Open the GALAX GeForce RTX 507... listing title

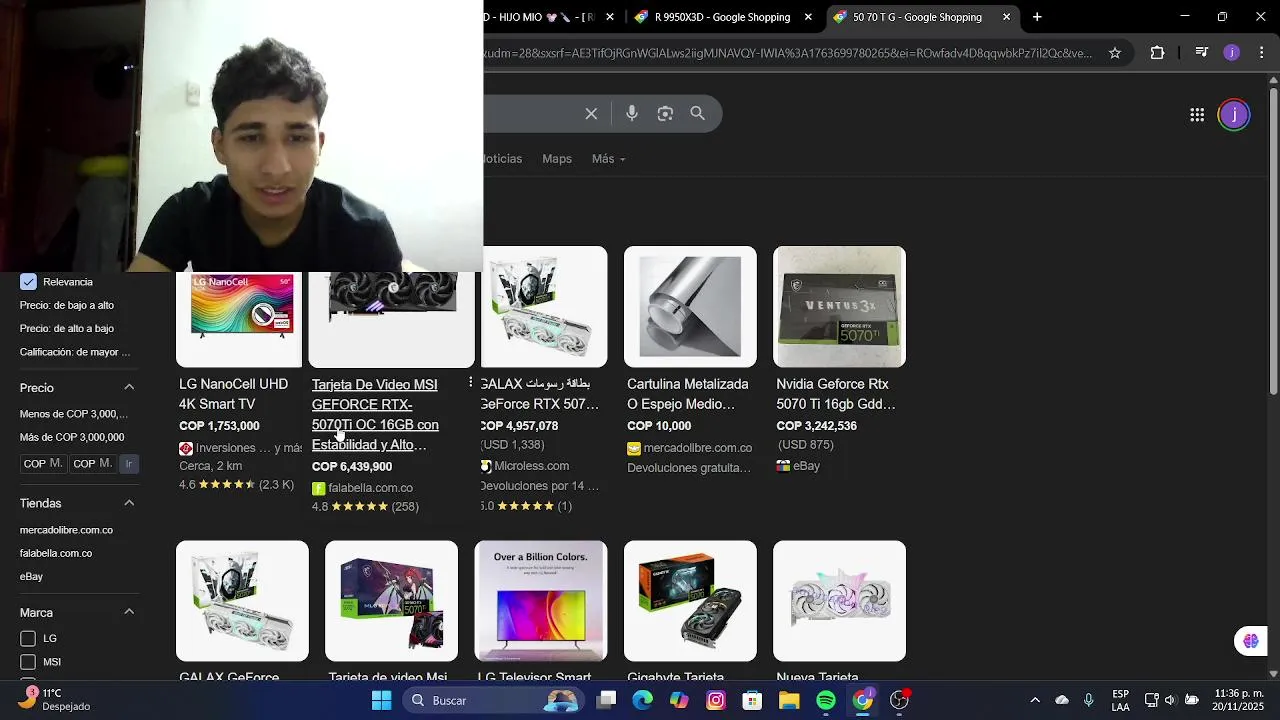539,394
